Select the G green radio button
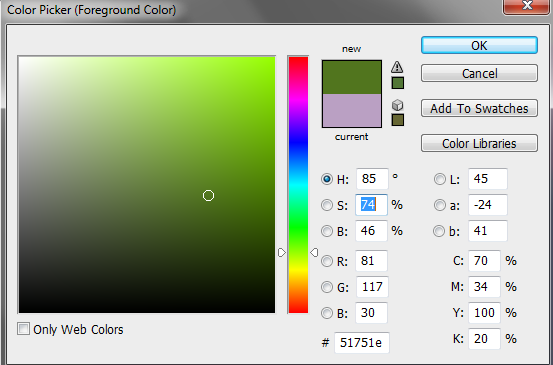The height and width of the screenshot is (365, 553). coord(327,287)
